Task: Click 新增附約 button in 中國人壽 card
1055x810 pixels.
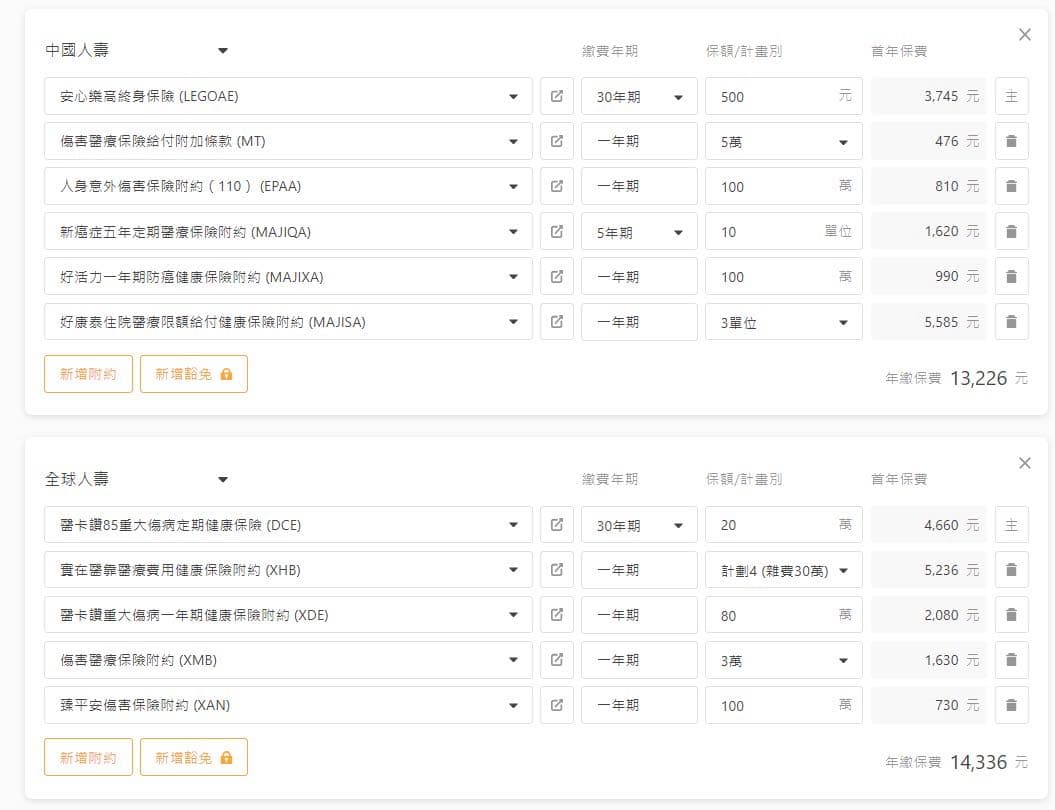Action: pyautogui.click(x=88, y=374)
